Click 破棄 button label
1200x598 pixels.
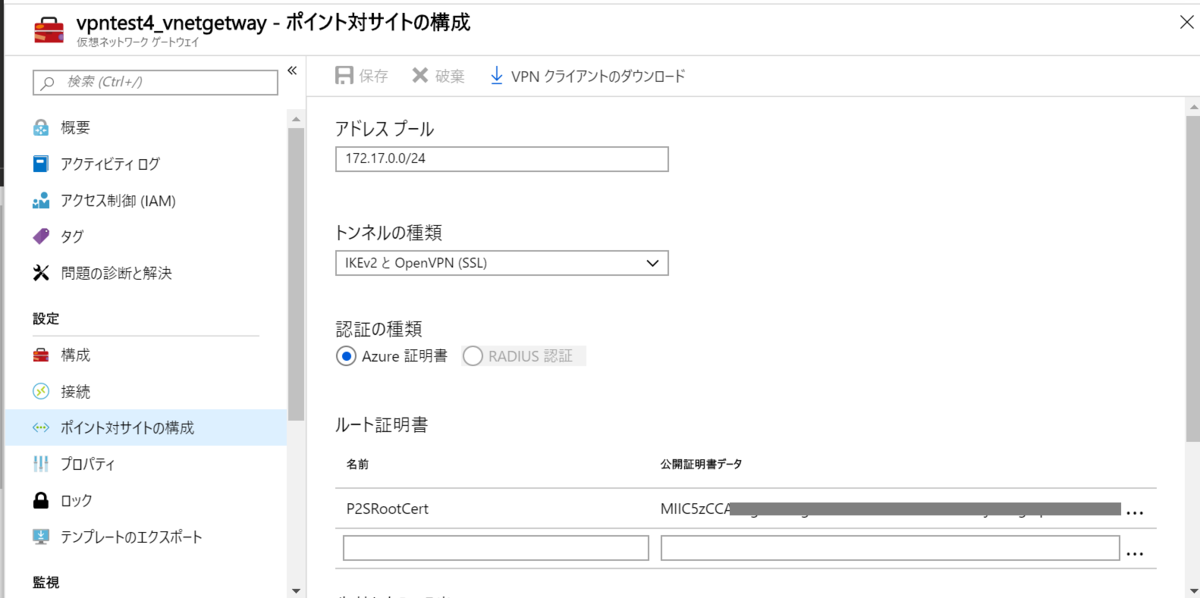point(450,76)
